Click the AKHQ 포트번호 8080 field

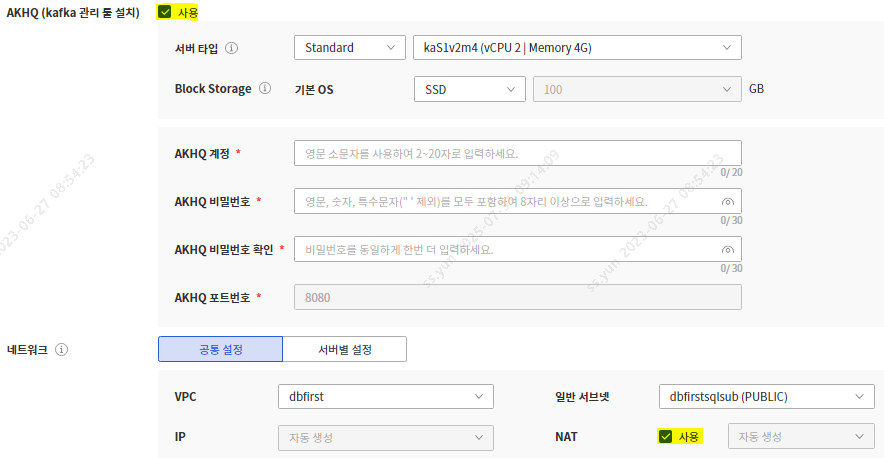517,297
